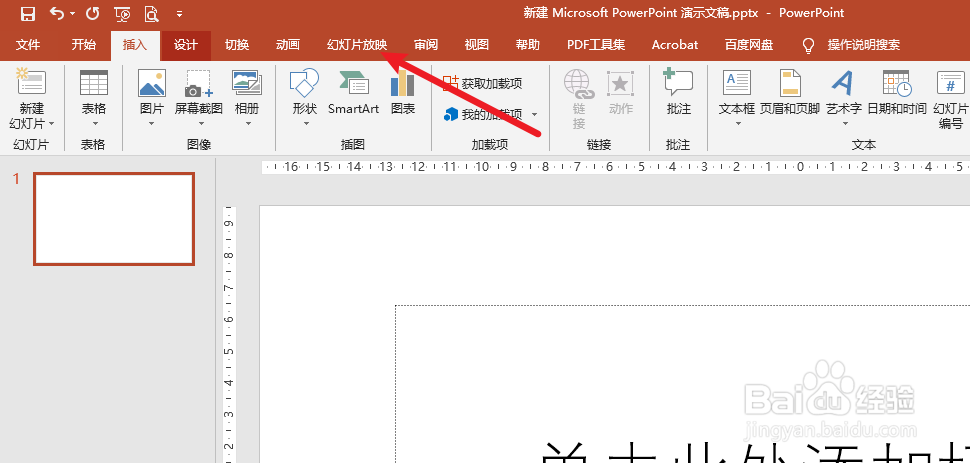The image size is (970, 463).
Task: Click the print preview quick access icon
Action: [151, 13]
